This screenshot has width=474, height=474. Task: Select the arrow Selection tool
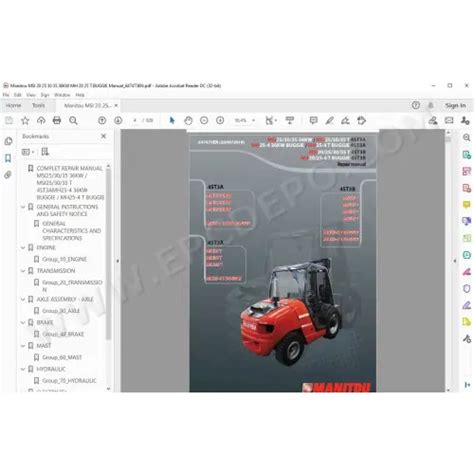(172, 121)
